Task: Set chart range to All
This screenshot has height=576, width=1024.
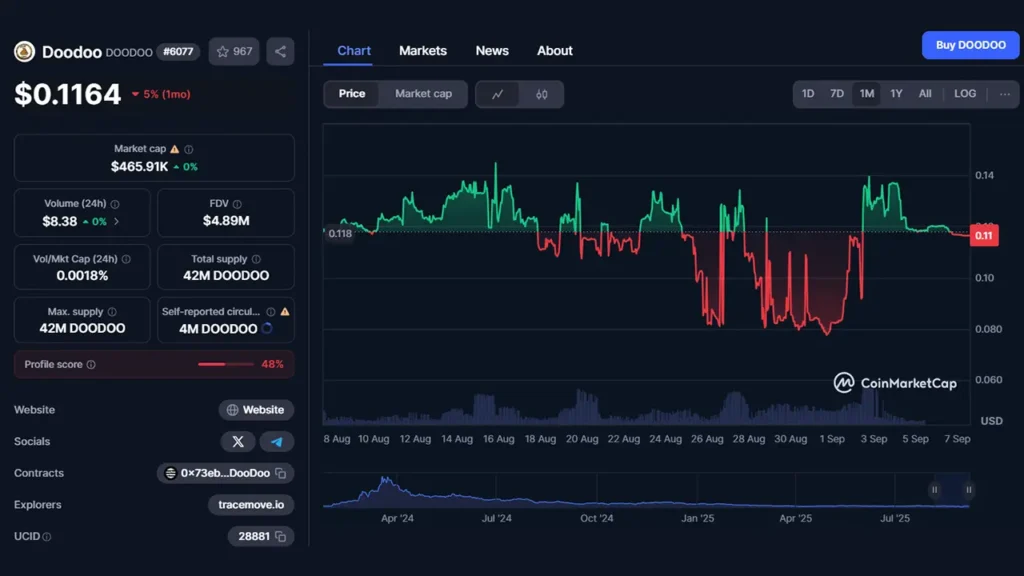Action: [x=925, y=94]
